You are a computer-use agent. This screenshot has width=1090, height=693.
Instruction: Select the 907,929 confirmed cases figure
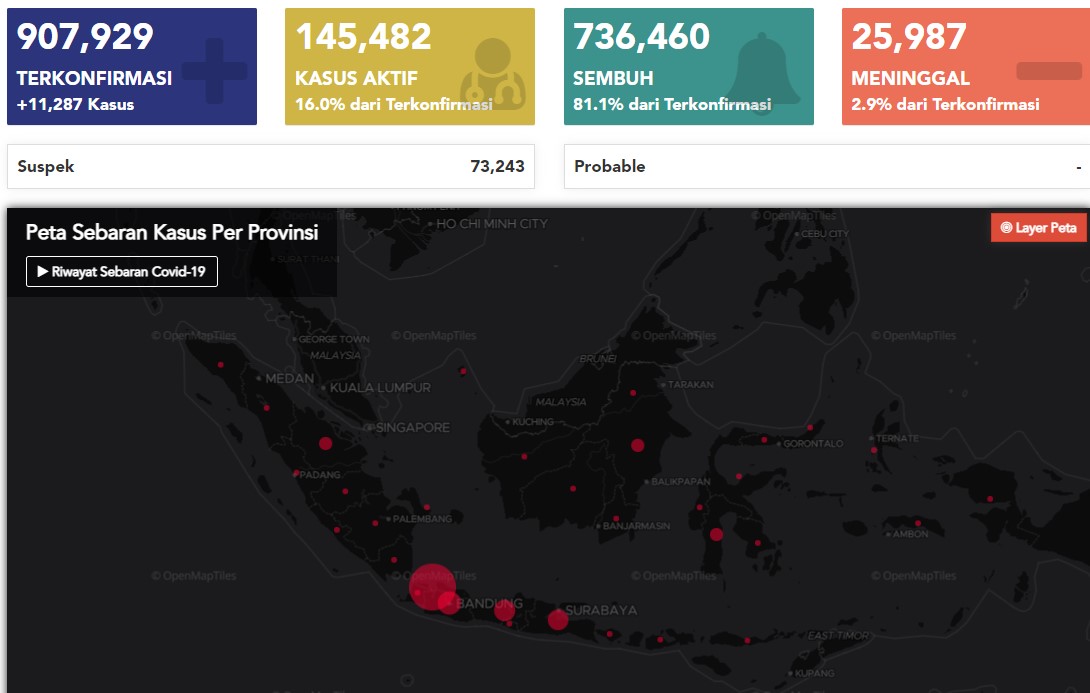(x=85, y=37)
